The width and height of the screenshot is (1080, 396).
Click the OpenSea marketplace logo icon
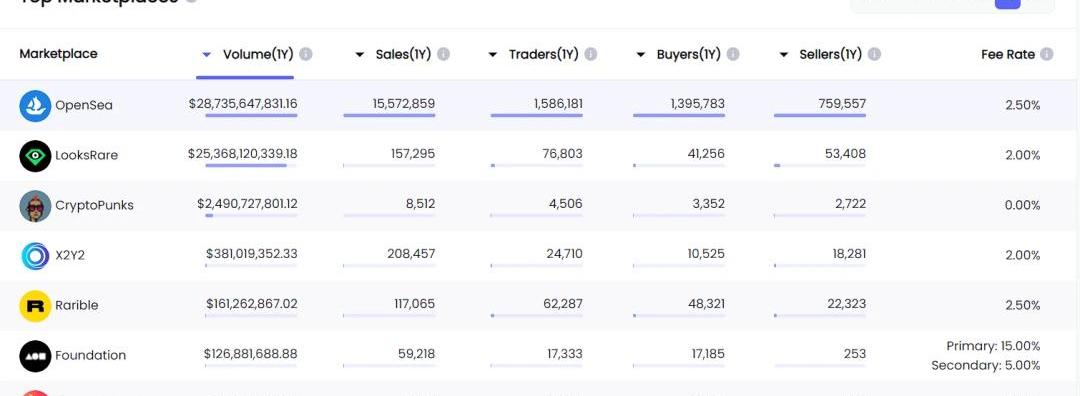[35, 105]
